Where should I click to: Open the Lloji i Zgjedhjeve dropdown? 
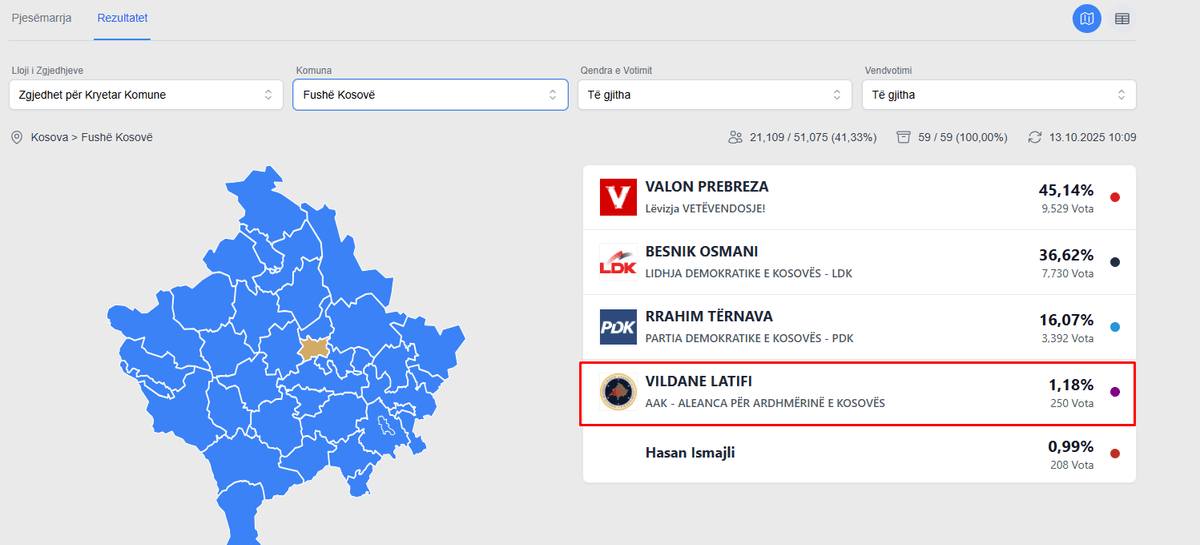pyautogui.click(x=146, y=95)
